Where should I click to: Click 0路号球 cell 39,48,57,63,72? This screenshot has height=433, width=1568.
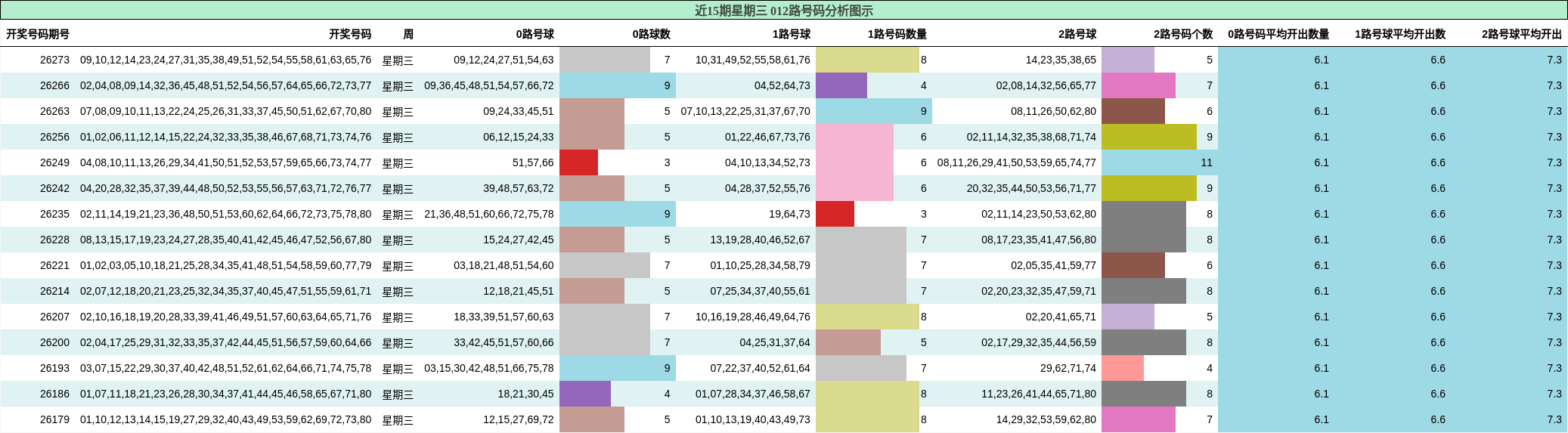click(x=519, y=188)
